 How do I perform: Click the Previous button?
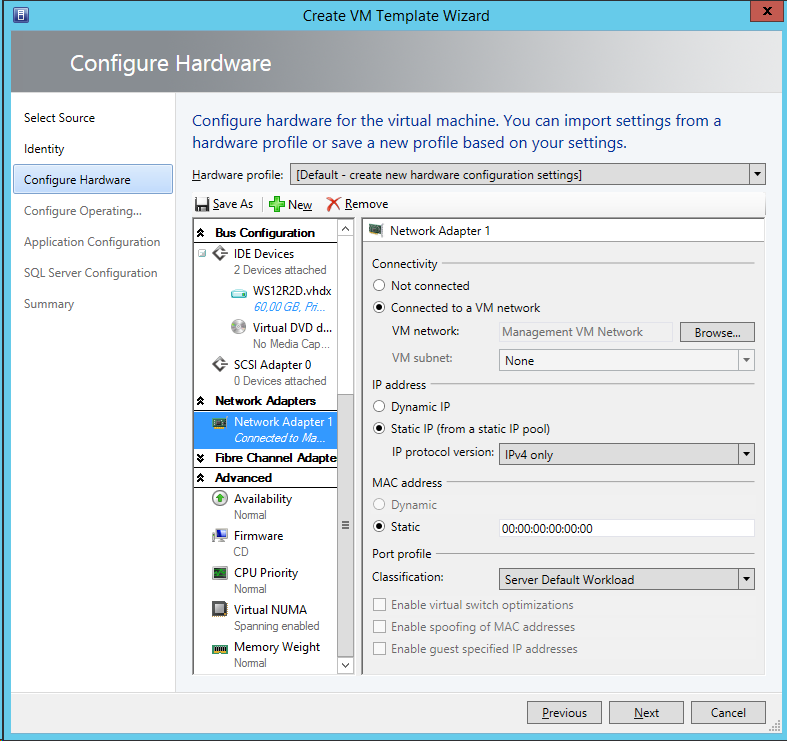click(x=564, y=712)
